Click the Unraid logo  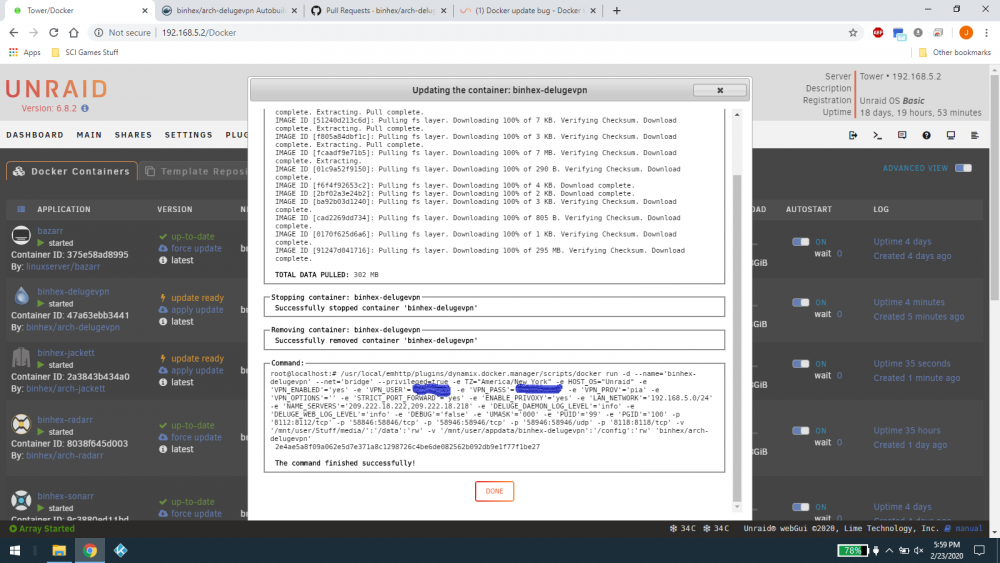coord(57,89)
